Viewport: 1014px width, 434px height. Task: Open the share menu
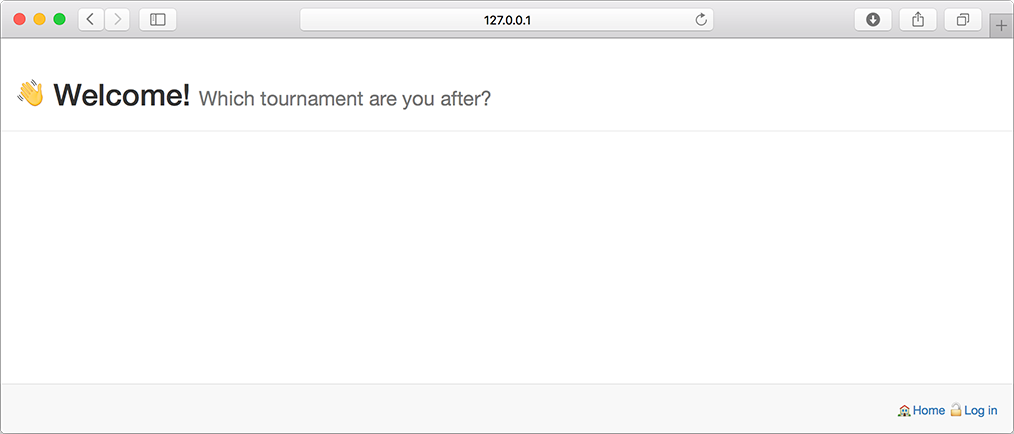[x=918, y=20]
